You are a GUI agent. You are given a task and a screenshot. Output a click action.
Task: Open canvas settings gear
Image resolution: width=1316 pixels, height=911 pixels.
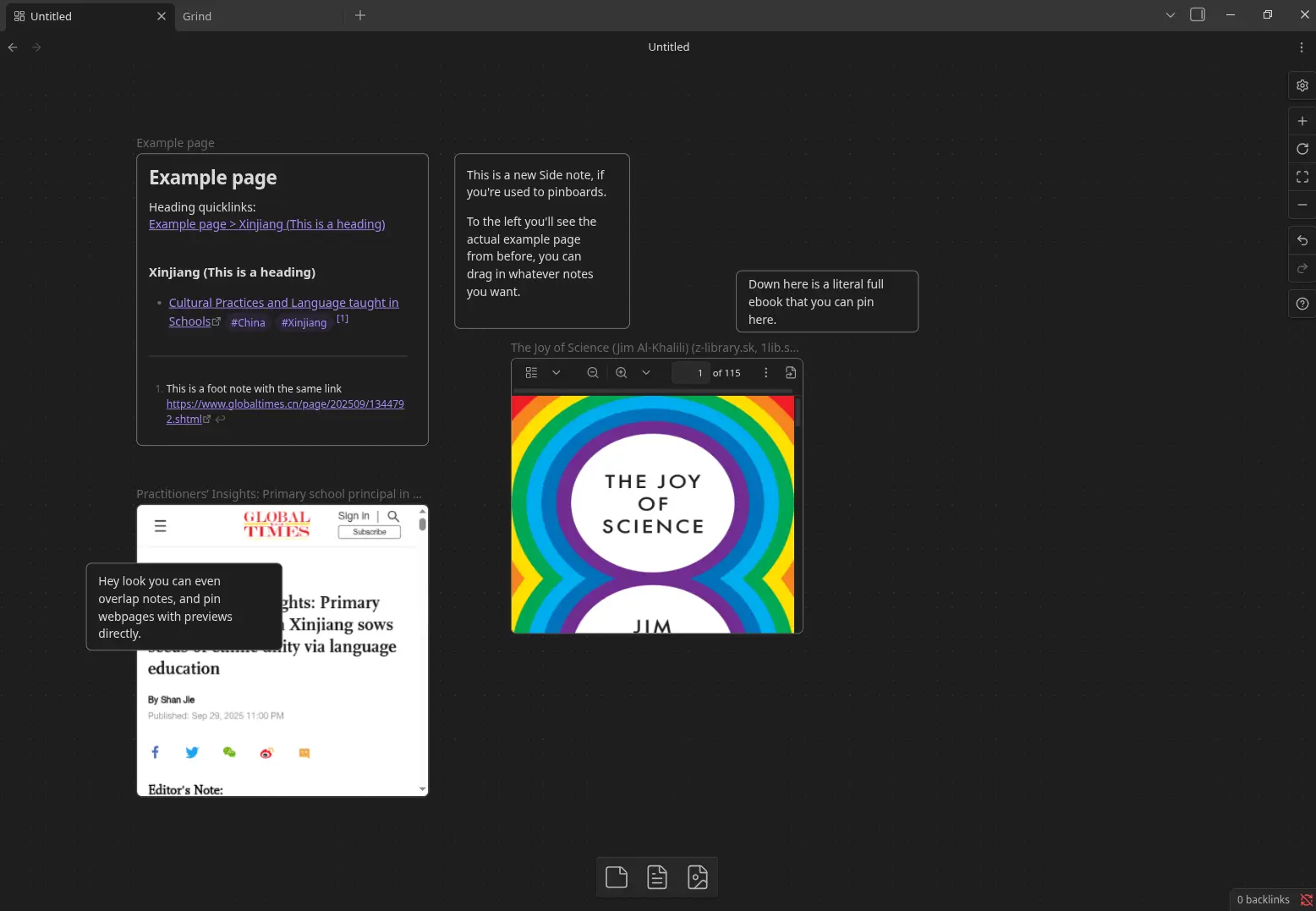pos(1302,85)
